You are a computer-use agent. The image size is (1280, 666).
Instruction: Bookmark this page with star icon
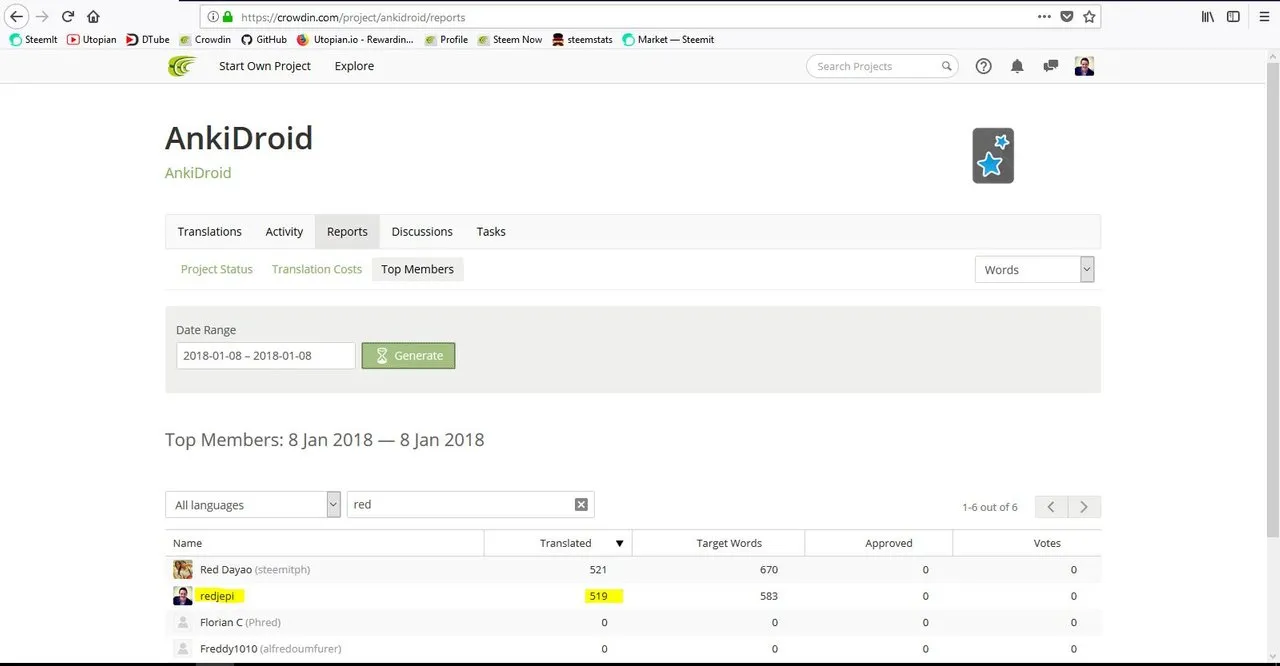pos(1089,17)
